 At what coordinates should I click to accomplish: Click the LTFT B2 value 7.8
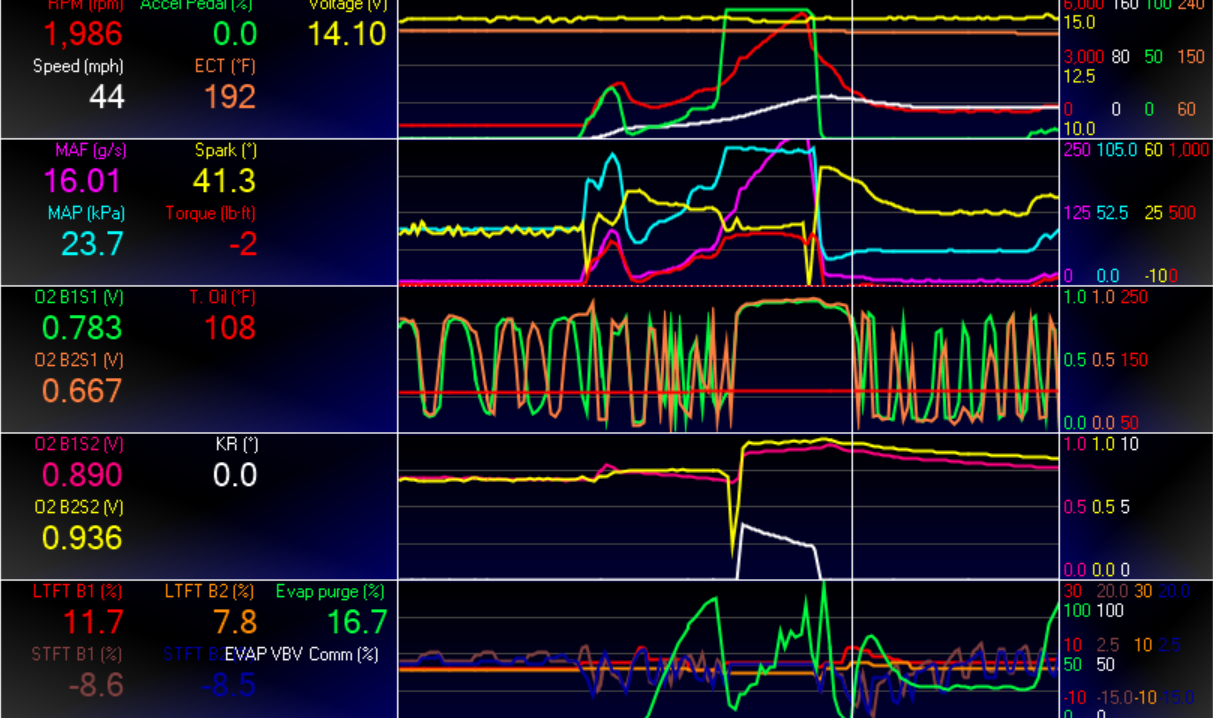pyautogui.click(x=234, y=621)
